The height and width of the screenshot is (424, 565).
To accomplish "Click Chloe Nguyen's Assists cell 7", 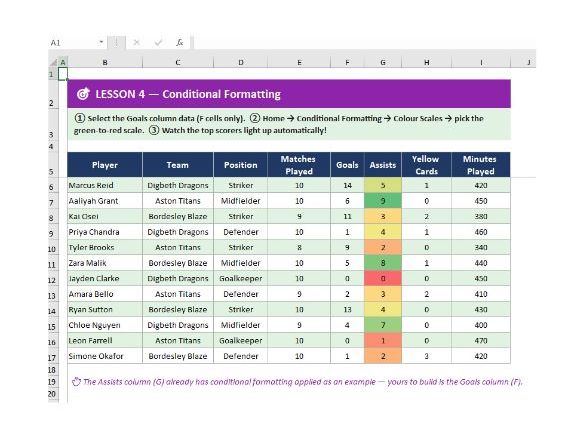I will 383,325.
